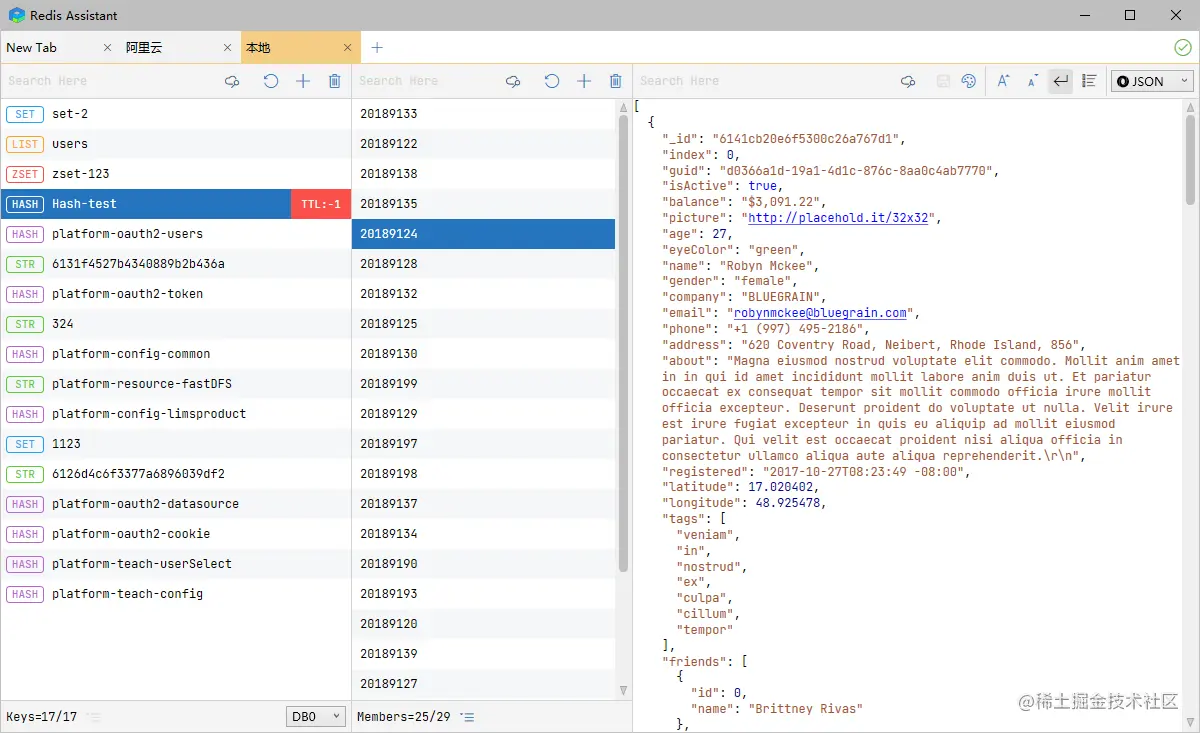This screenshot has width=1200, height=733.
Task: Select member 20189124
Action: coord(484,234)
